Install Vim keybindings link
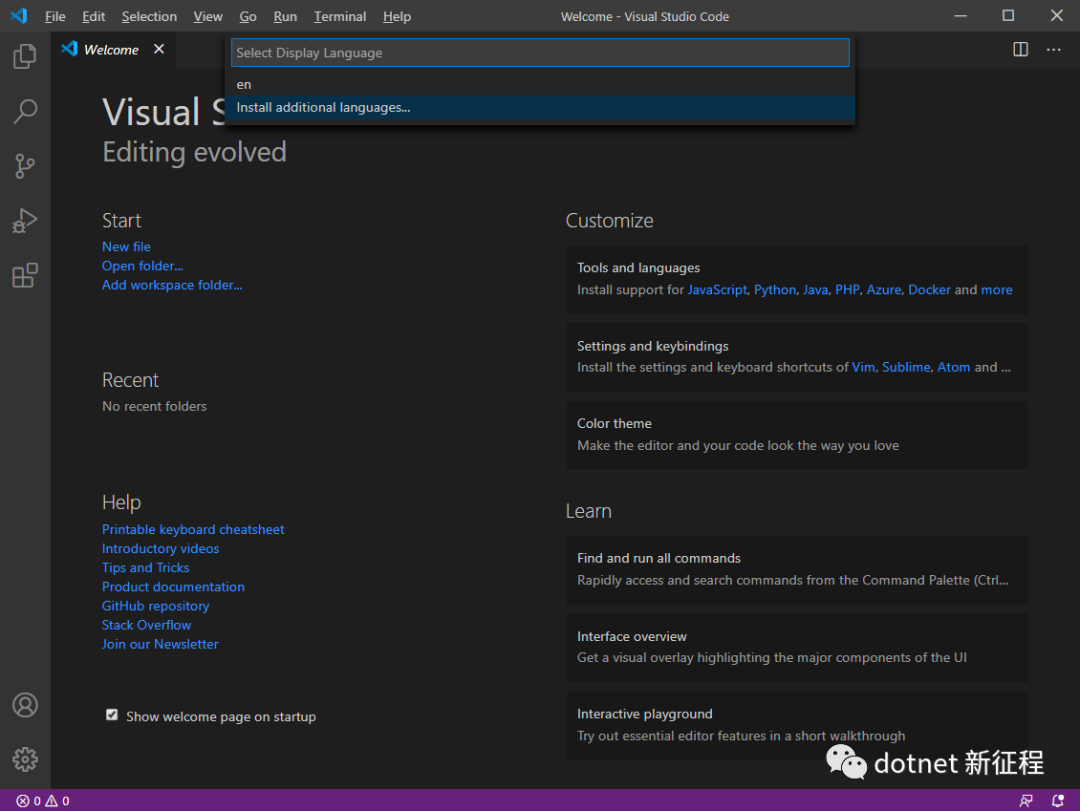Viewport: 1080px width, 811px height. click(x=863, y=367)
